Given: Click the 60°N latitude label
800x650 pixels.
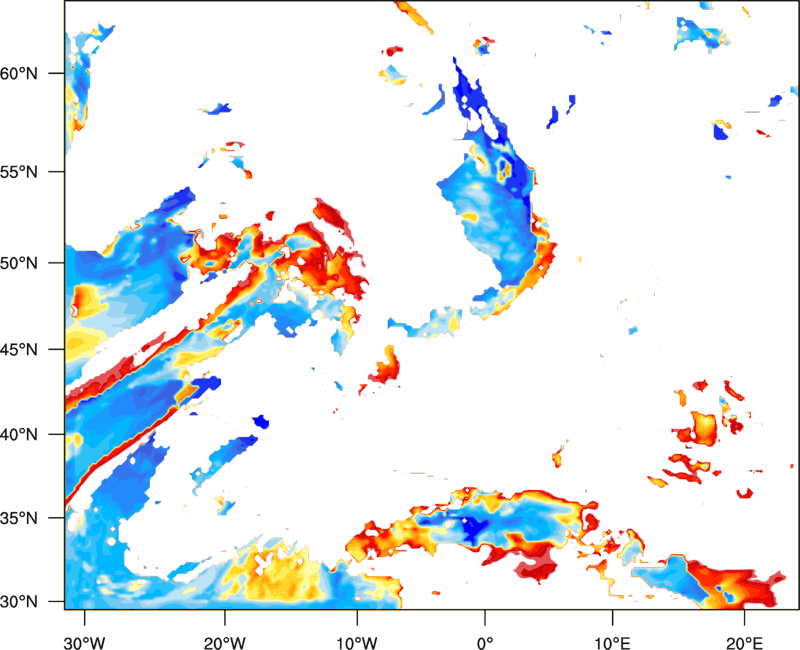Looking at the screenshot, I should (19, 73).
